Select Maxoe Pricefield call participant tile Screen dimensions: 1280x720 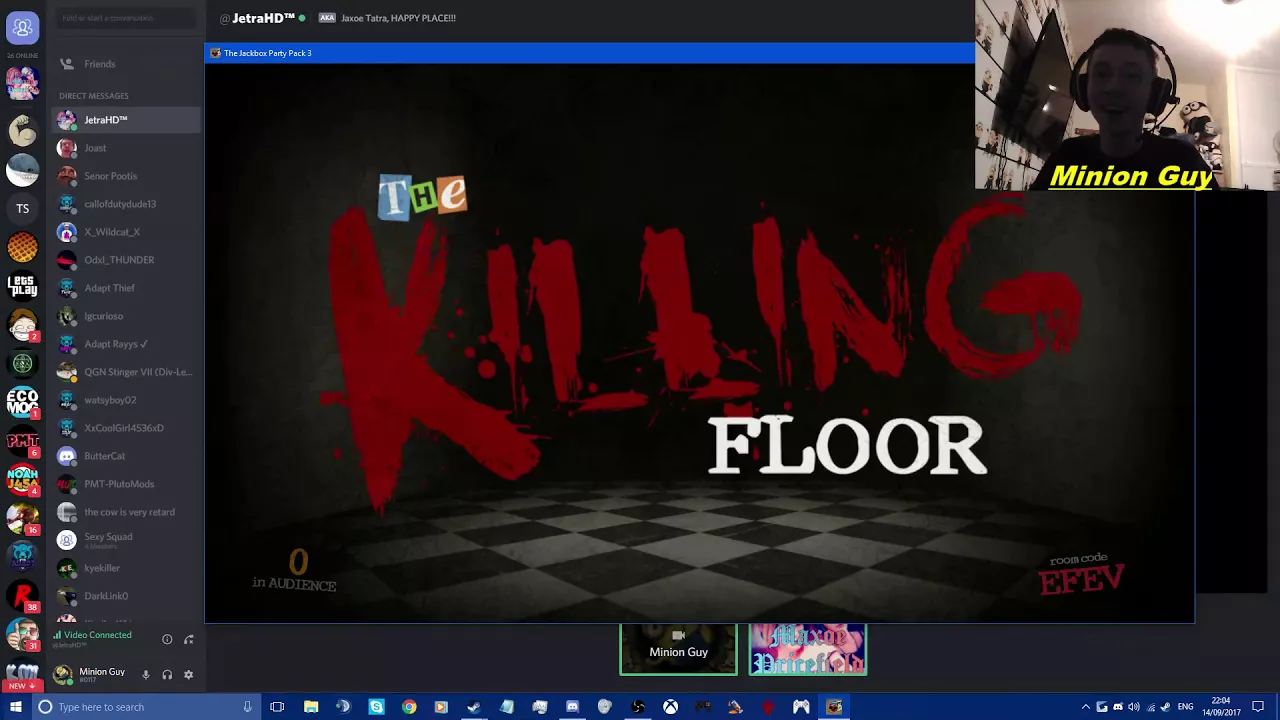click(x=808, y=649)
